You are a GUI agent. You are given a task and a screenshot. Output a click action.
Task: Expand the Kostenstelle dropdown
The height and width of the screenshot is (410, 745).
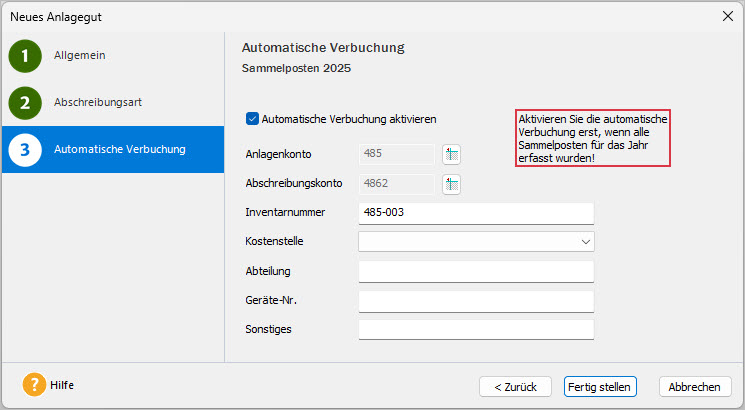[583, 242]
